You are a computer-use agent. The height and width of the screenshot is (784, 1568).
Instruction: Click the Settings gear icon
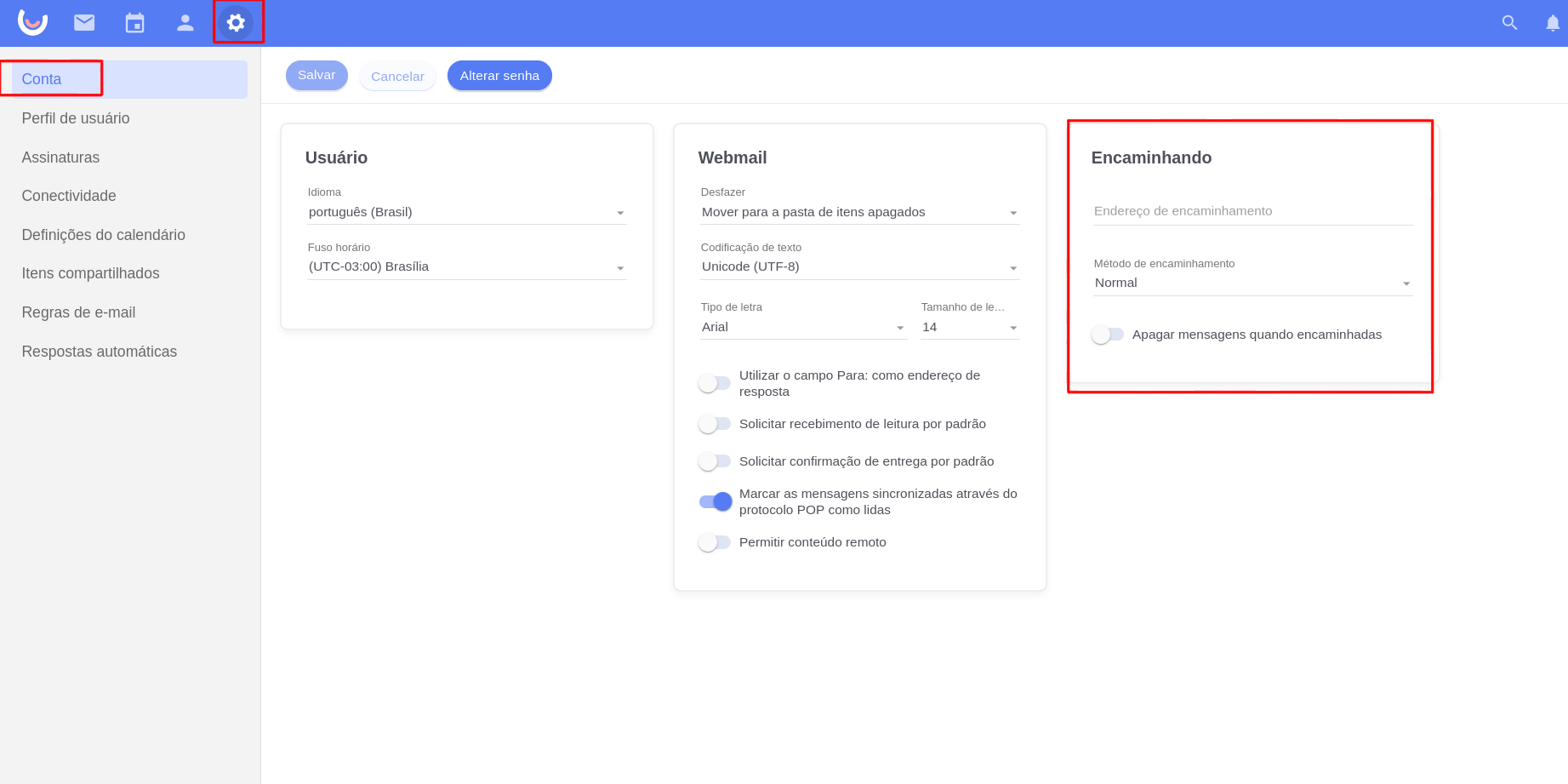point(236,23)
